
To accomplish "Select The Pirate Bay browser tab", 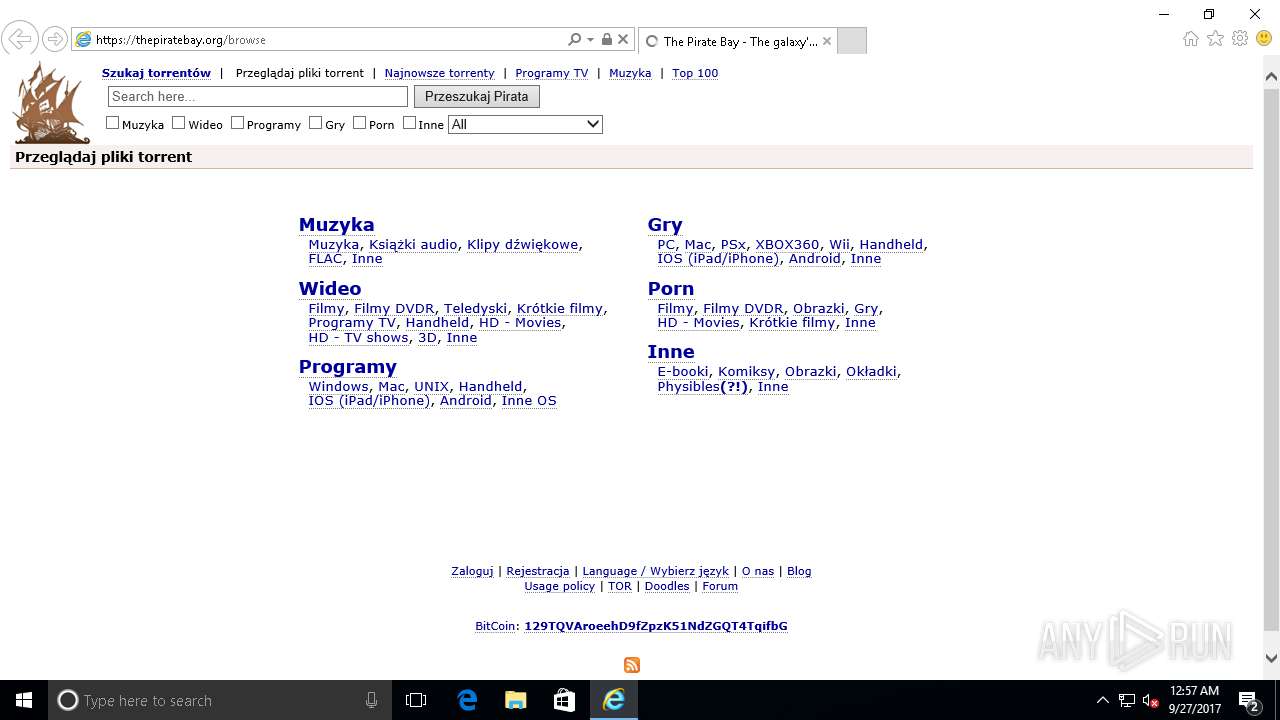I will pyautogui.click(x=736, y=41).
